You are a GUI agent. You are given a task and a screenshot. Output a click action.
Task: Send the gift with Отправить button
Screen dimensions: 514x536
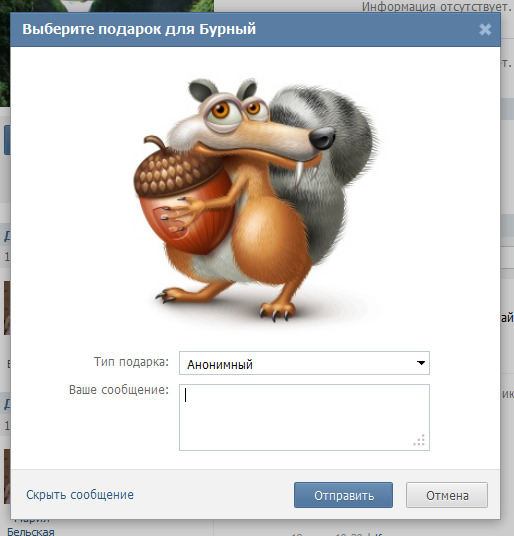(343, 495)
